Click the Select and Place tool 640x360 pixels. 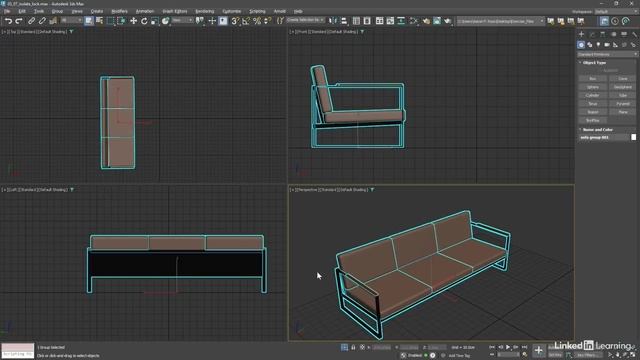165,21
